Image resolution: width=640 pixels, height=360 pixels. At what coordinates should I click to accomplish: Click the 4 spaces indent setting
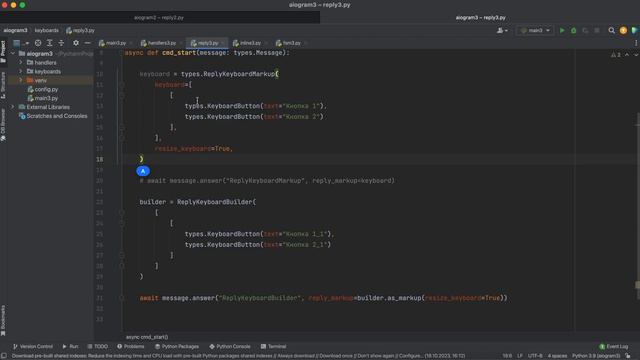(557, 356)
